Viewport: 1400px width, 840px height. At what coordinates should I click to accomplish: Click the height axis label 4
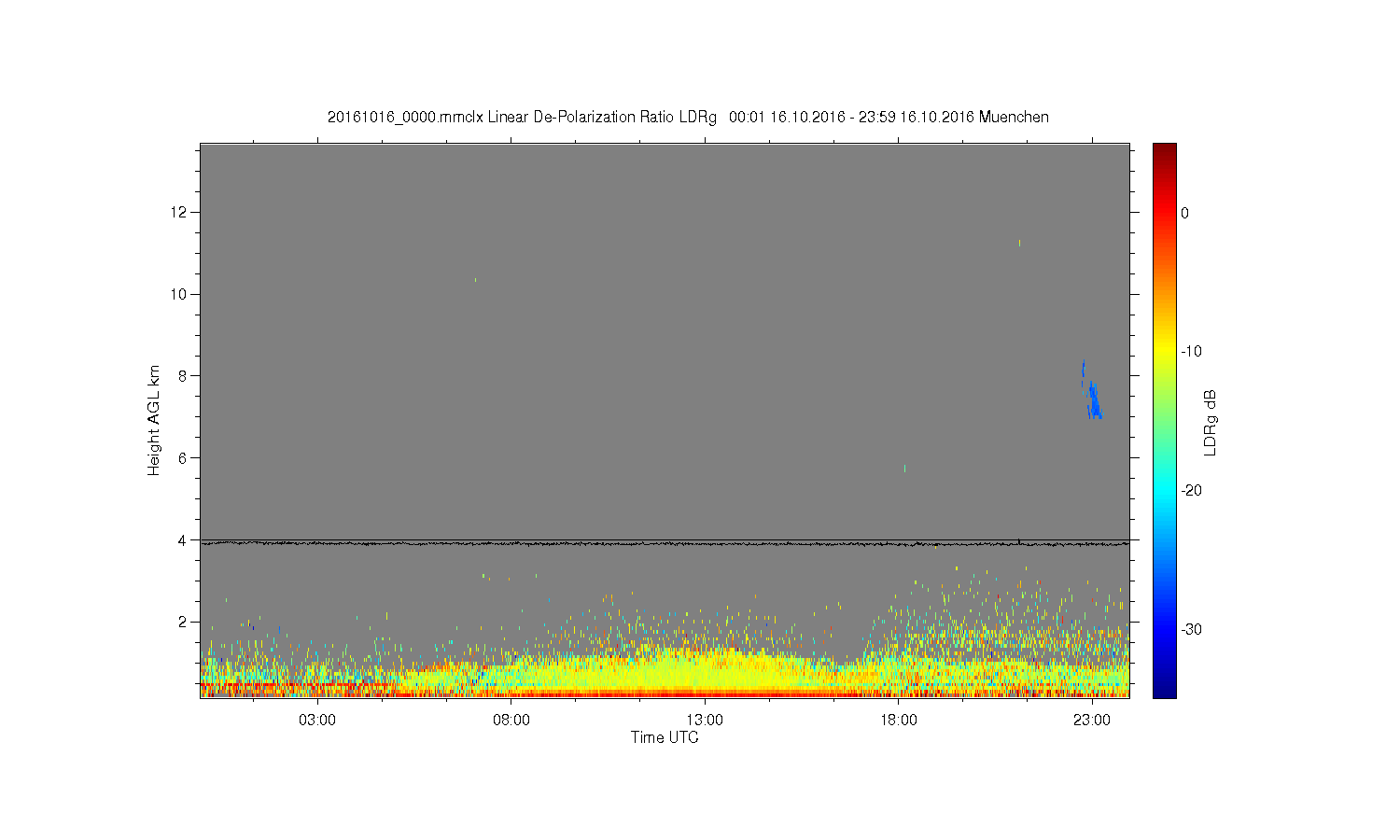pos(183,540)
